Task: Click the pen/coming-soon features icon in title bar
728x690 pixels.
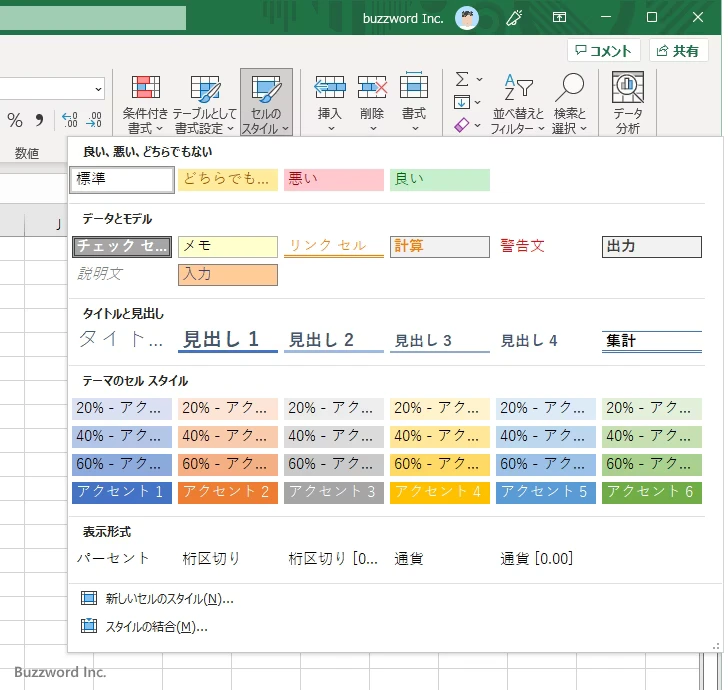Action: [514, 18]
